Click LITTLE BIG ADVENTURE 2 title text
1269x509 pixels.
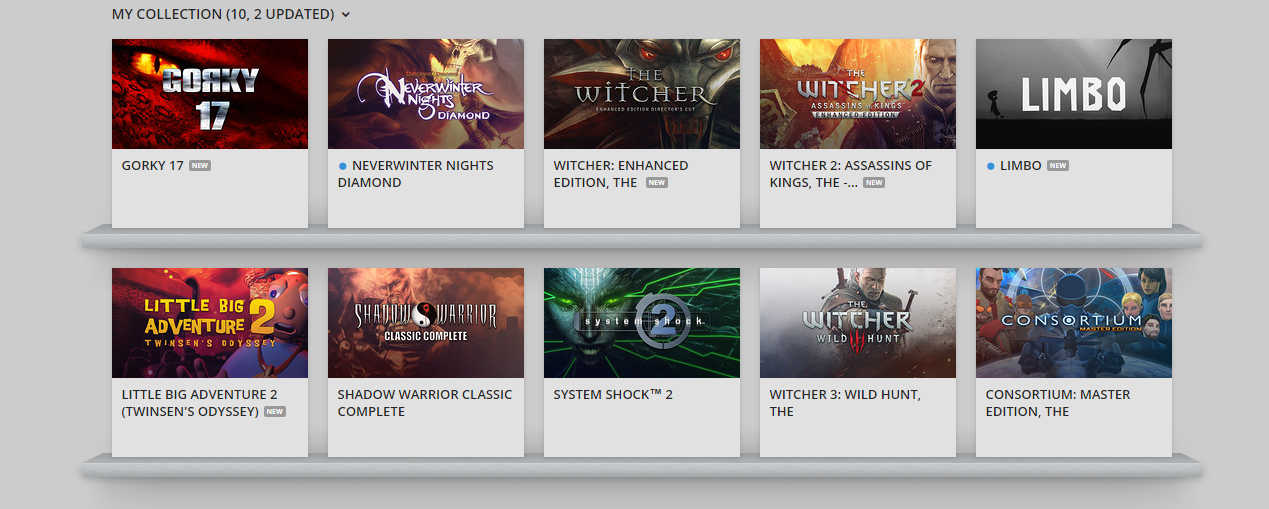coord(199,403)
